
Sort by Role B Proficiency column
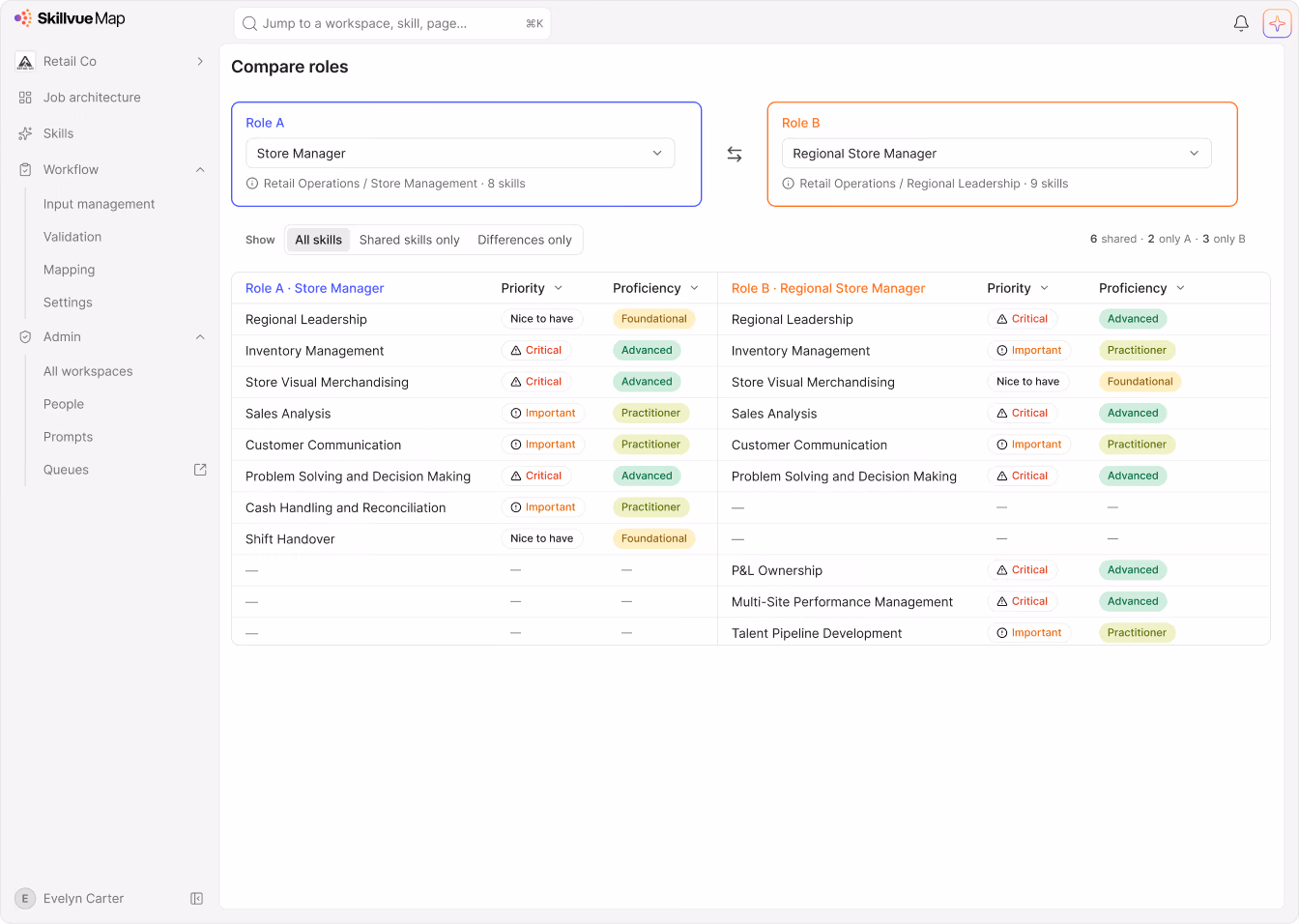tap(1141, 288)
